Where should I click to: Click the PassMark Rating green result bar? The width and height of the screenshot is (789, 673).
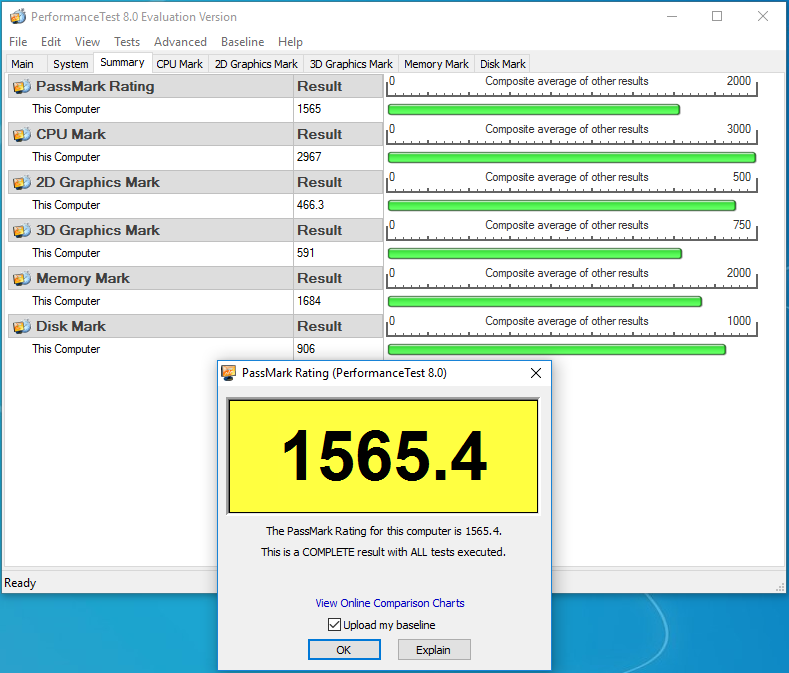pos(534,110)
